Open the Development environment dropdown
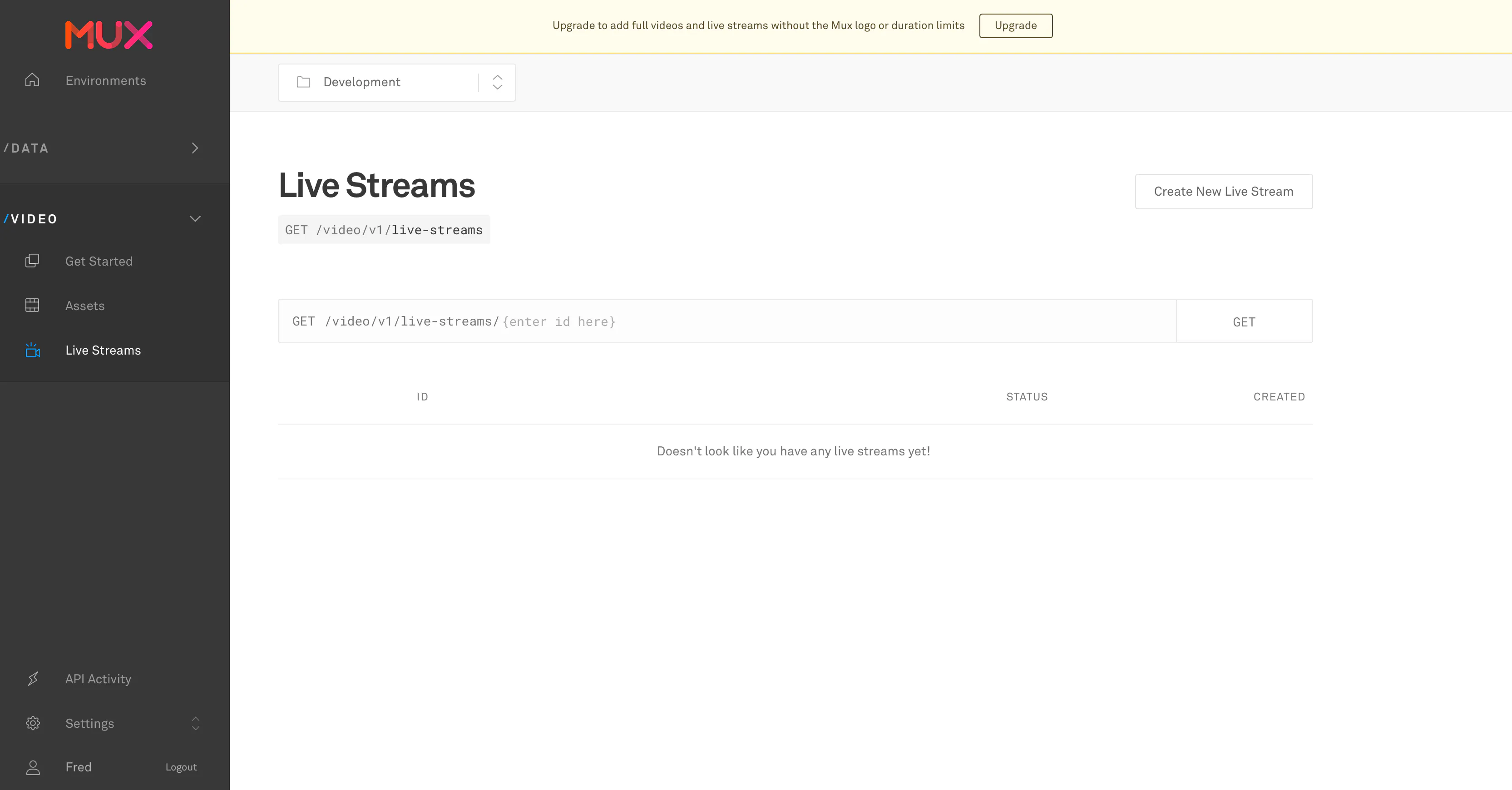The width and height of the screenshot is (1512, 790). coord(397,82)
